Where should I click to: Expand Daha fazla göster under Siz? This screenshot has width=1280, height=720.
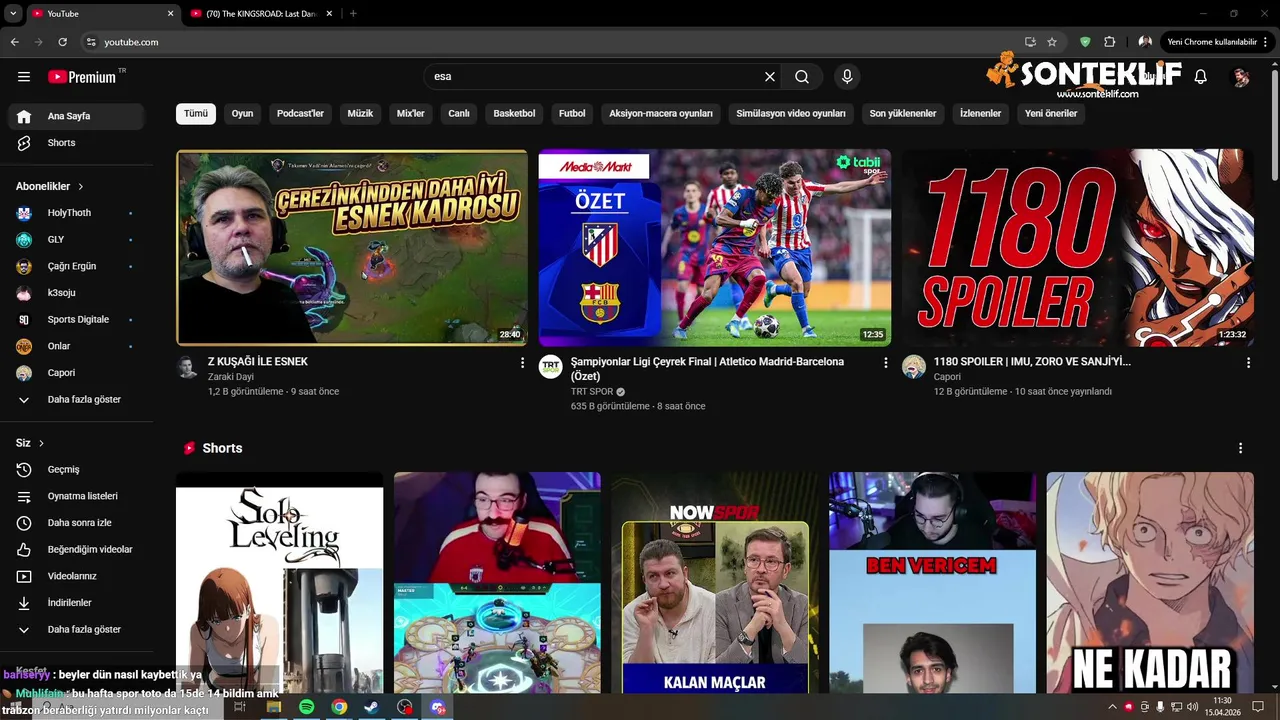[76, 630]
